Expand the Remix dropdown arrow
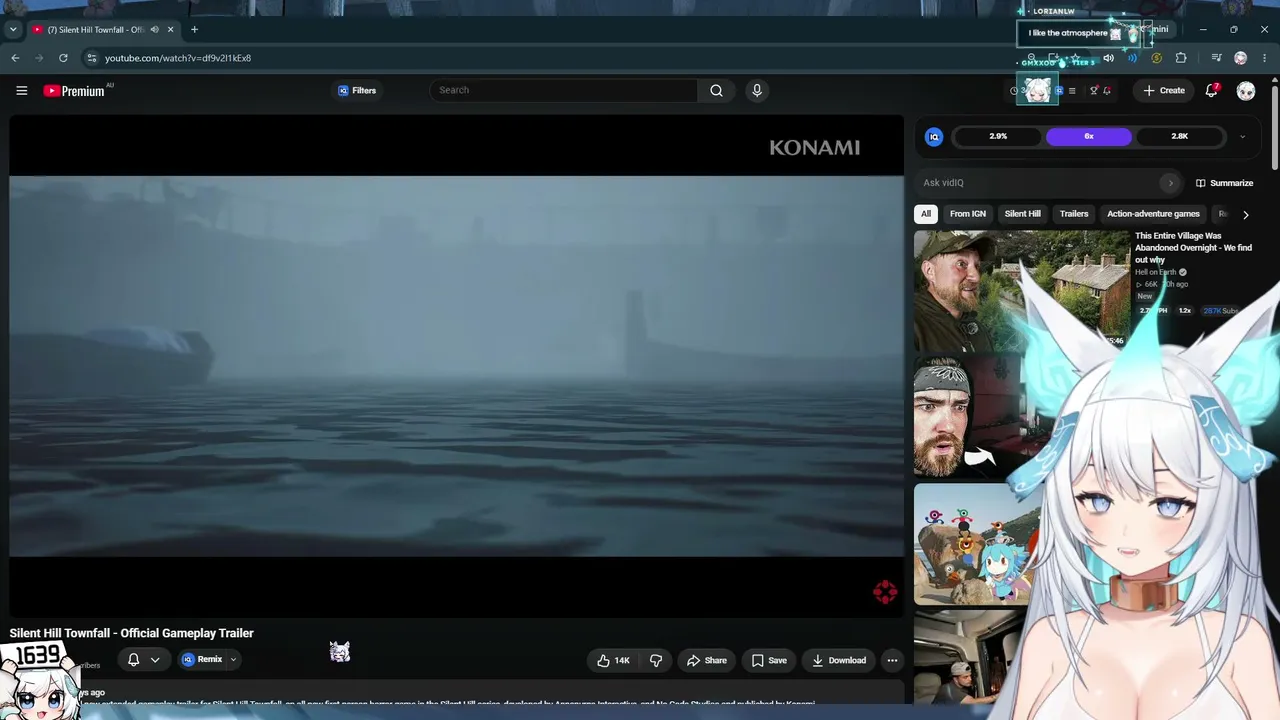The height and width of the screenshot is (720, 1280). coord(233,660)
